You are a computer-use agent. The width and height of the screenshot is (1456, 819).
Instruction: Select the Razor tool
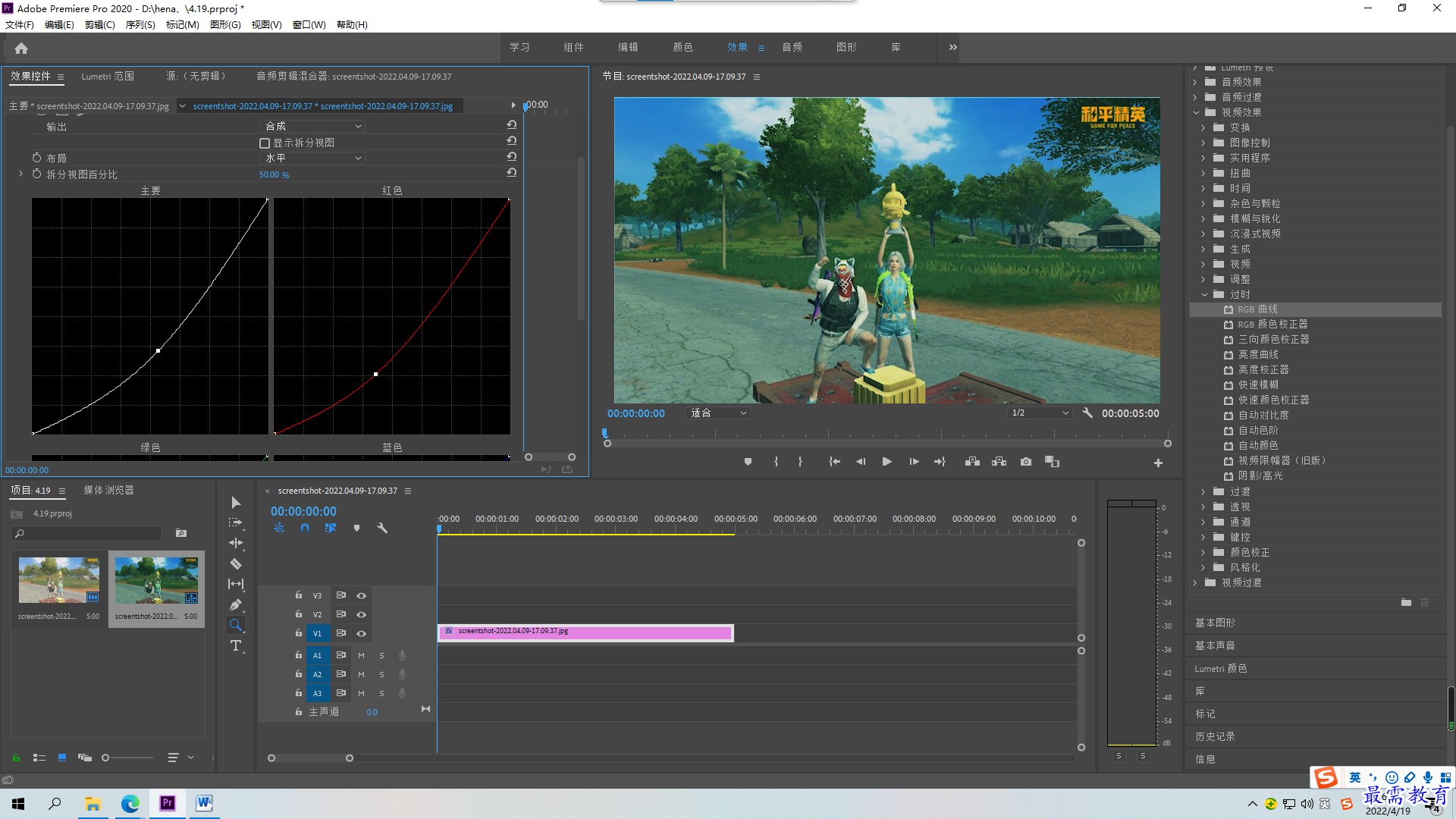[x=236, y=563]
